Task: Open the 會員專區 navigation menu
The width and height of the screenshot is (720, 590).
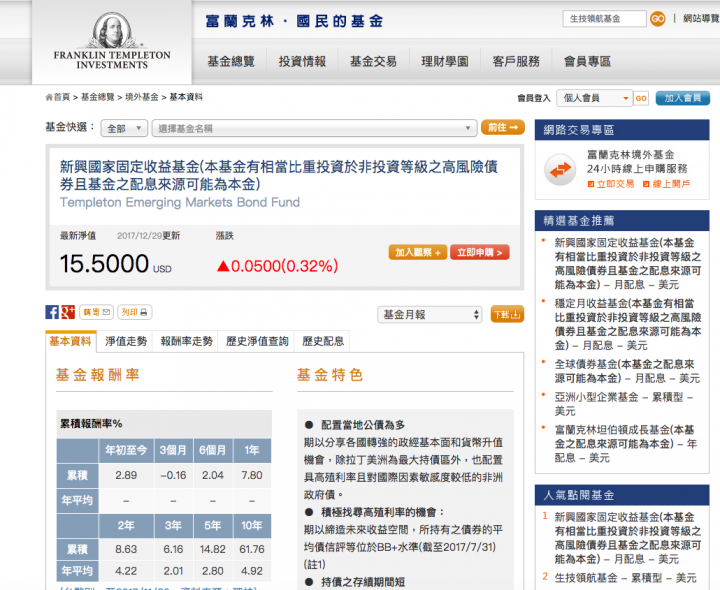Action: click(x=587, y=62)
